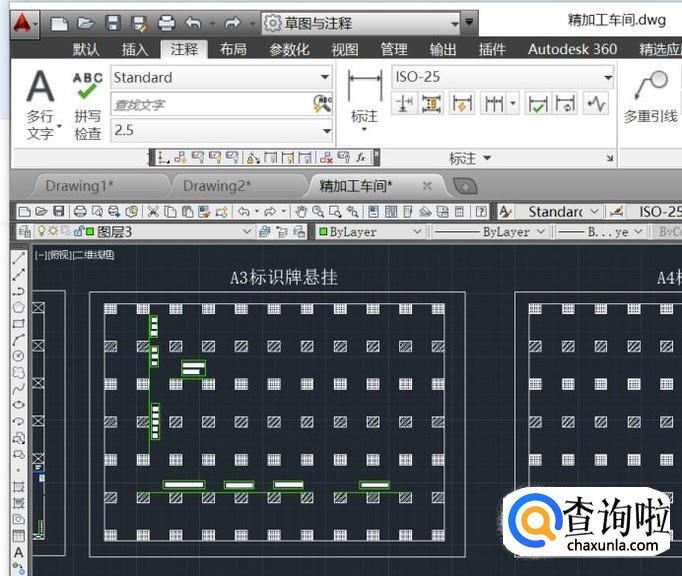Click the Undo arrow in quick access bar
The height and width of the screenshot is (576, 682).
click(x=194, y=23)
